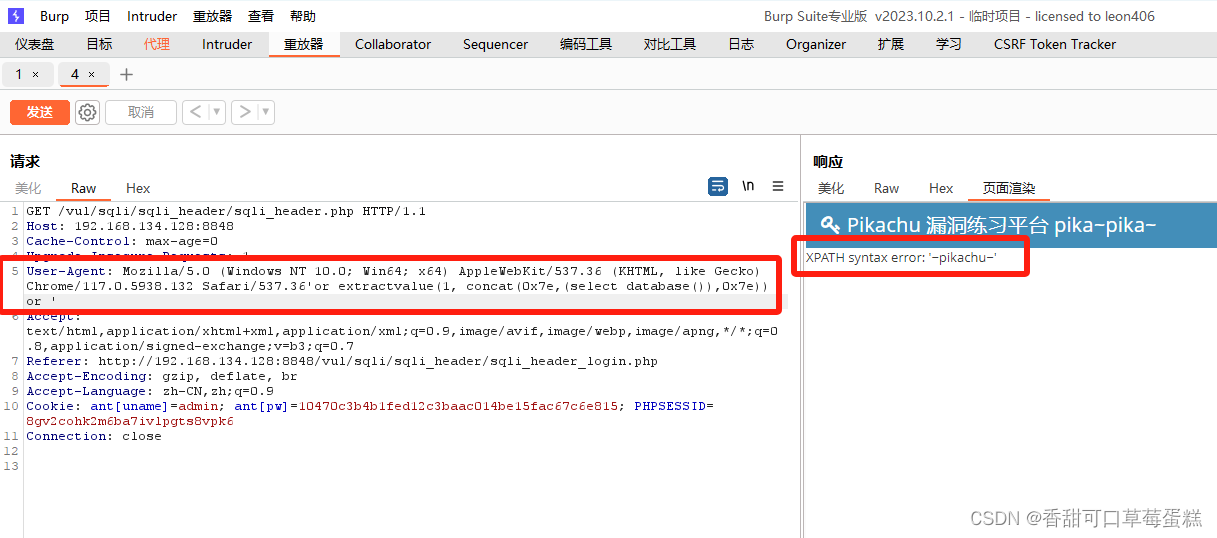Select Repeater tab 1
The width and height of the screenshot is (1217, 538).
(18, 75)
